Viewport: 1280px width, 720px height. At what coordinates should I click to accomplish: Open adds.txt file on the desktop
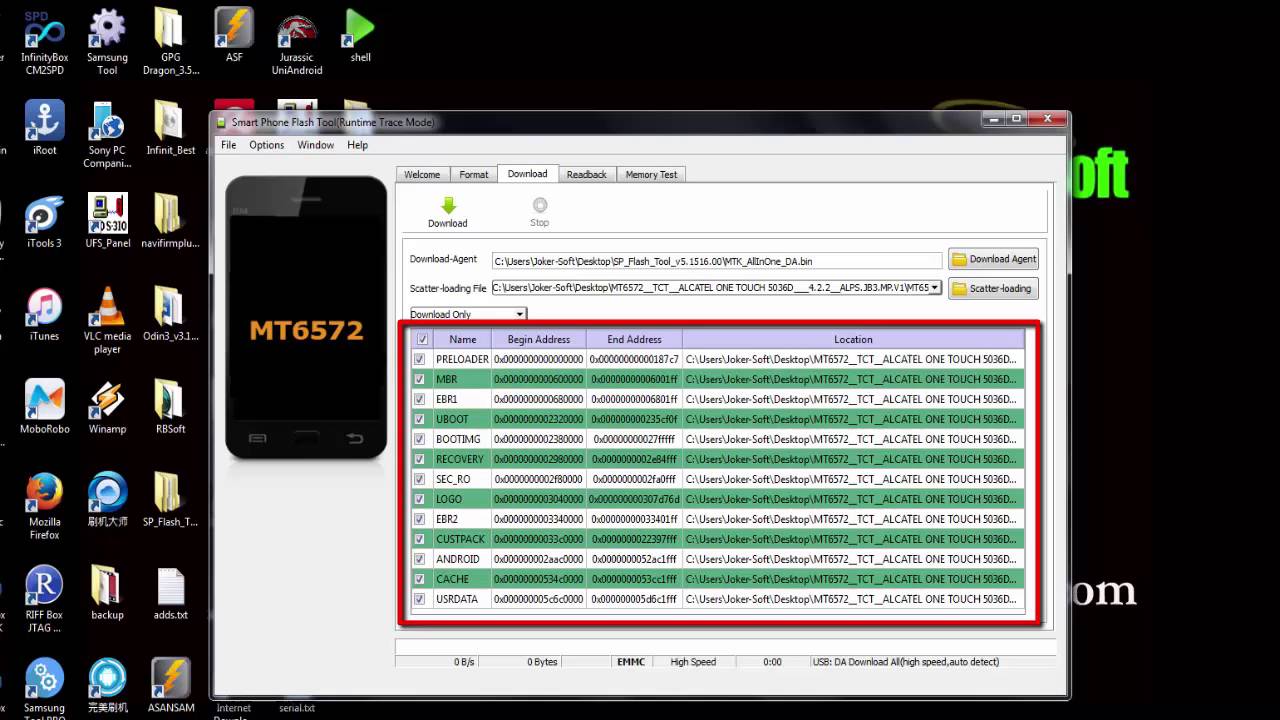pos(171,593)
